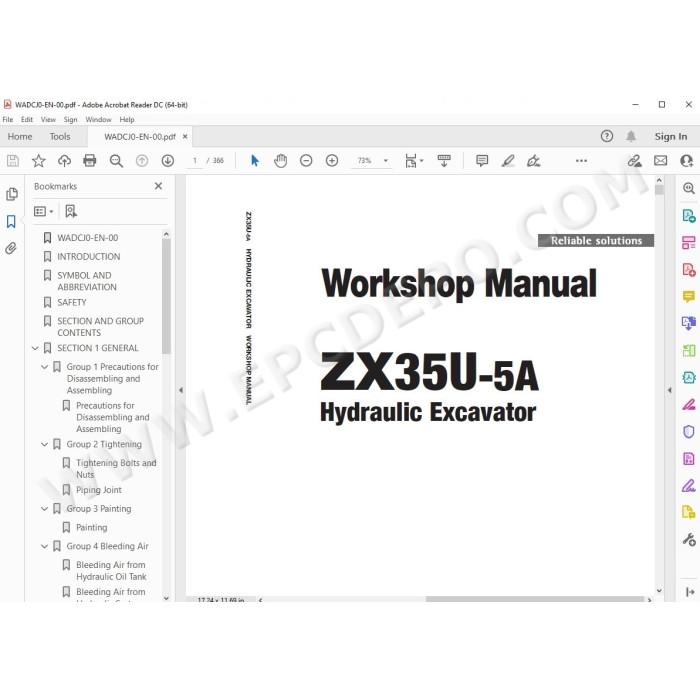Open page thumbnails panel icon
Image resolution: width=700 pixels, height=700 pixels.
coord(12,194)
